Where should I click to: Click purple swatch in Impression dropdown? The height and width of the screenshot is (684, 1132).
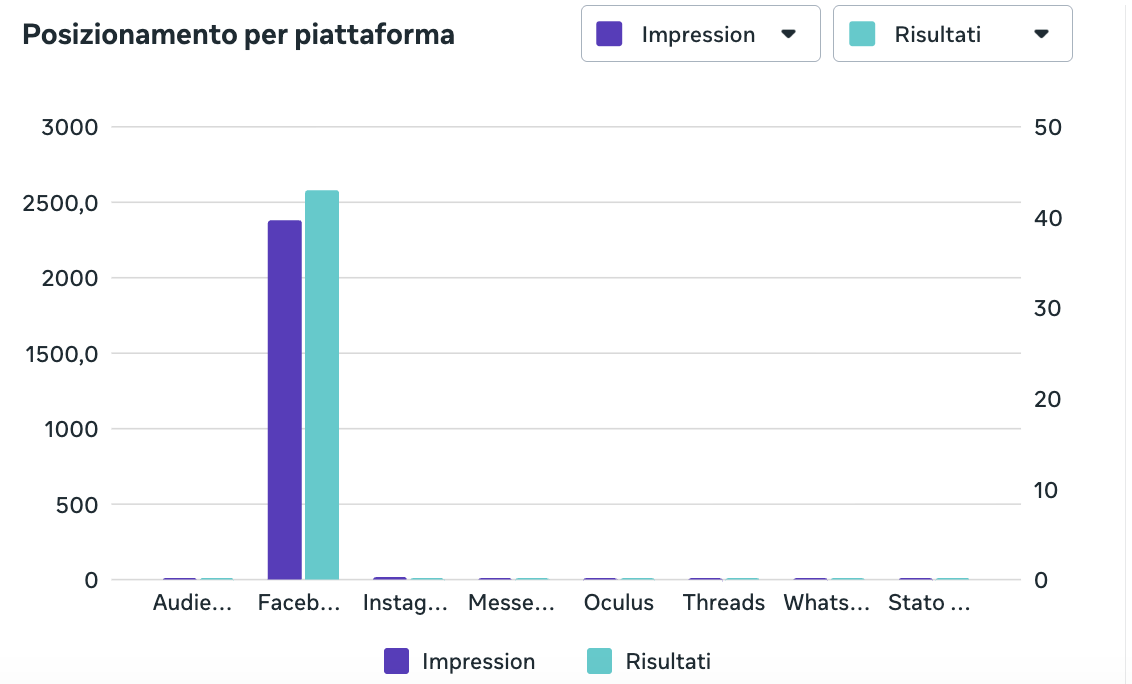pos(609,34)
